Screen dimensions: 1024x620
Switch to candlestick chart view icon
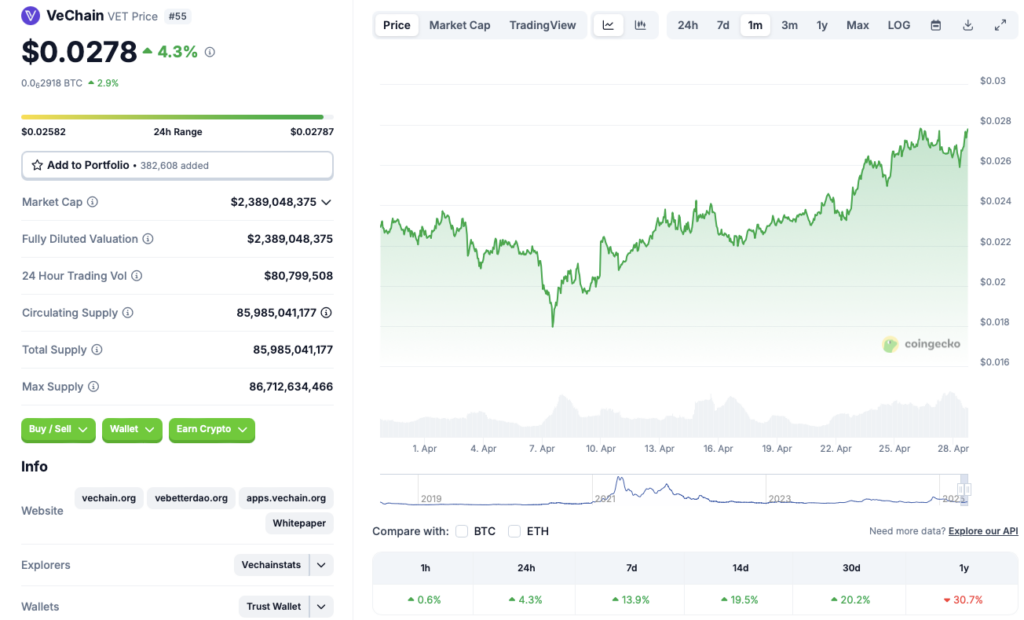[x=641, y=25]
